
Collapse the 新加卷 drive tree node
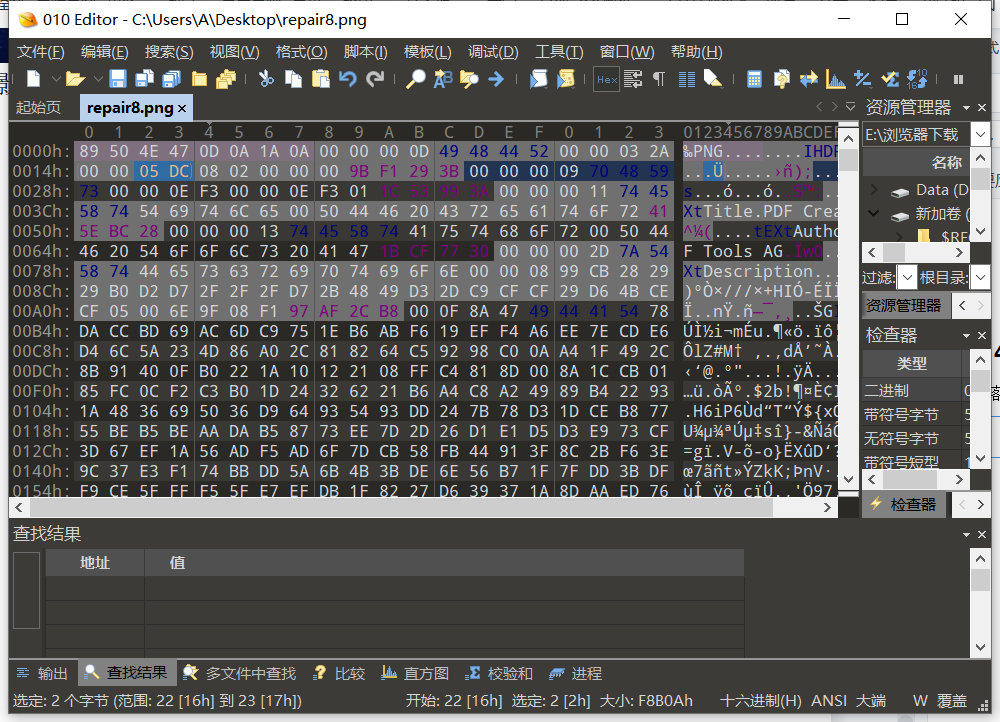(x=874, y=214)
